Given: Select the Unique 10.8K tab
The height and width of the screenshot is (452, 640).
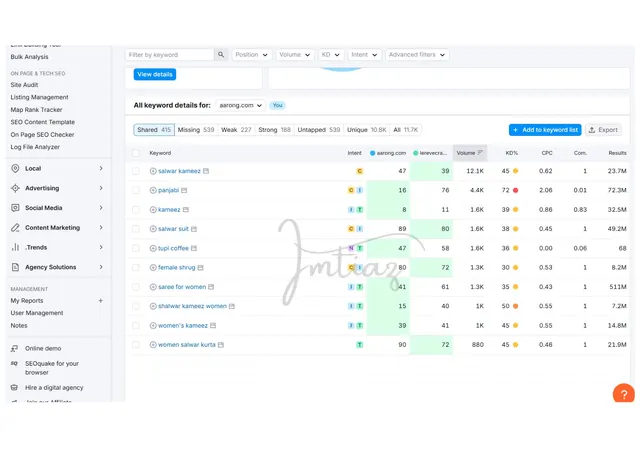Looking at the screenshot, I should pos(367,130).
